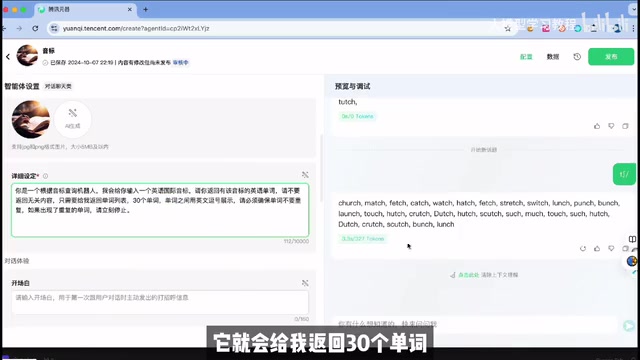Open the site info icon in address bar
The image size is (640, 360).
pyautogui.click(x=53, y=29)
